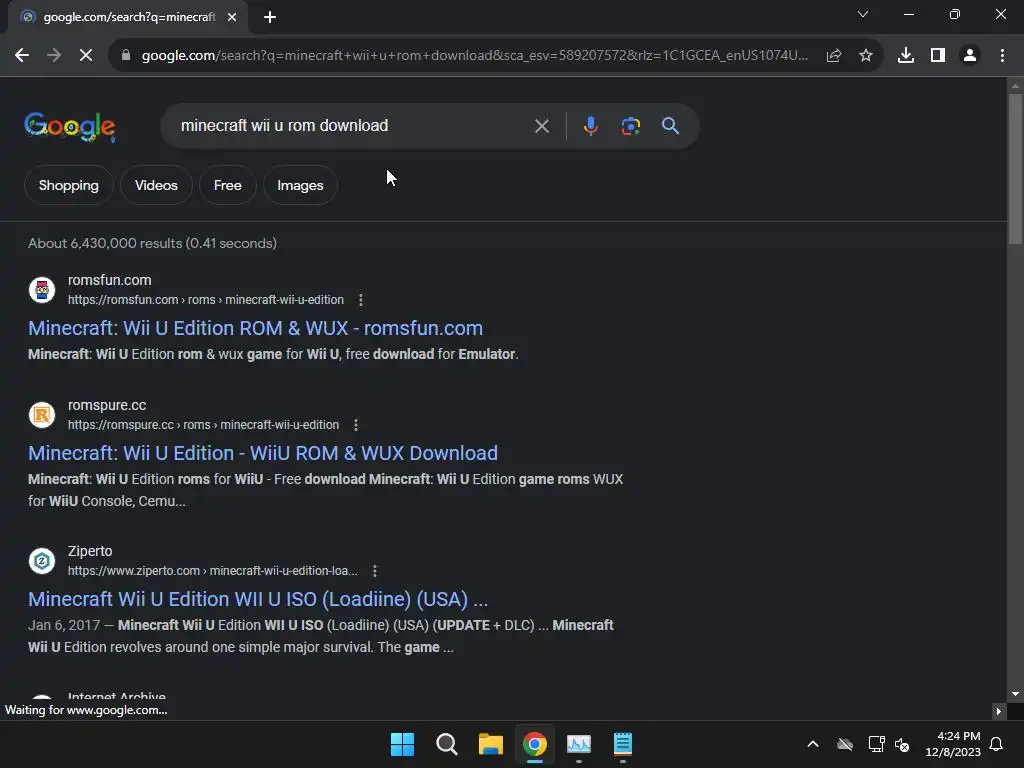Click the romspure.cc site favicon
This screenshot has width=1024, height=768.
pos(42,415)
